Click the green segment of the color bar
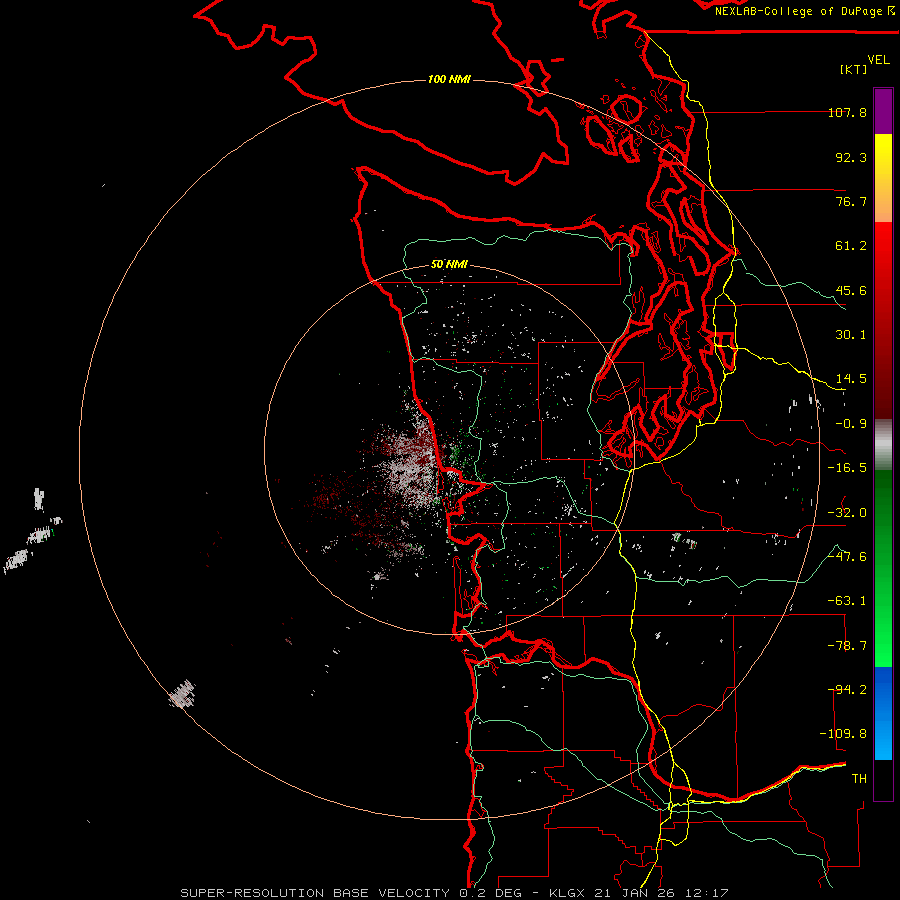Viewport: 900px width, 900px height. pyautogui.click(x=883, y=568)
